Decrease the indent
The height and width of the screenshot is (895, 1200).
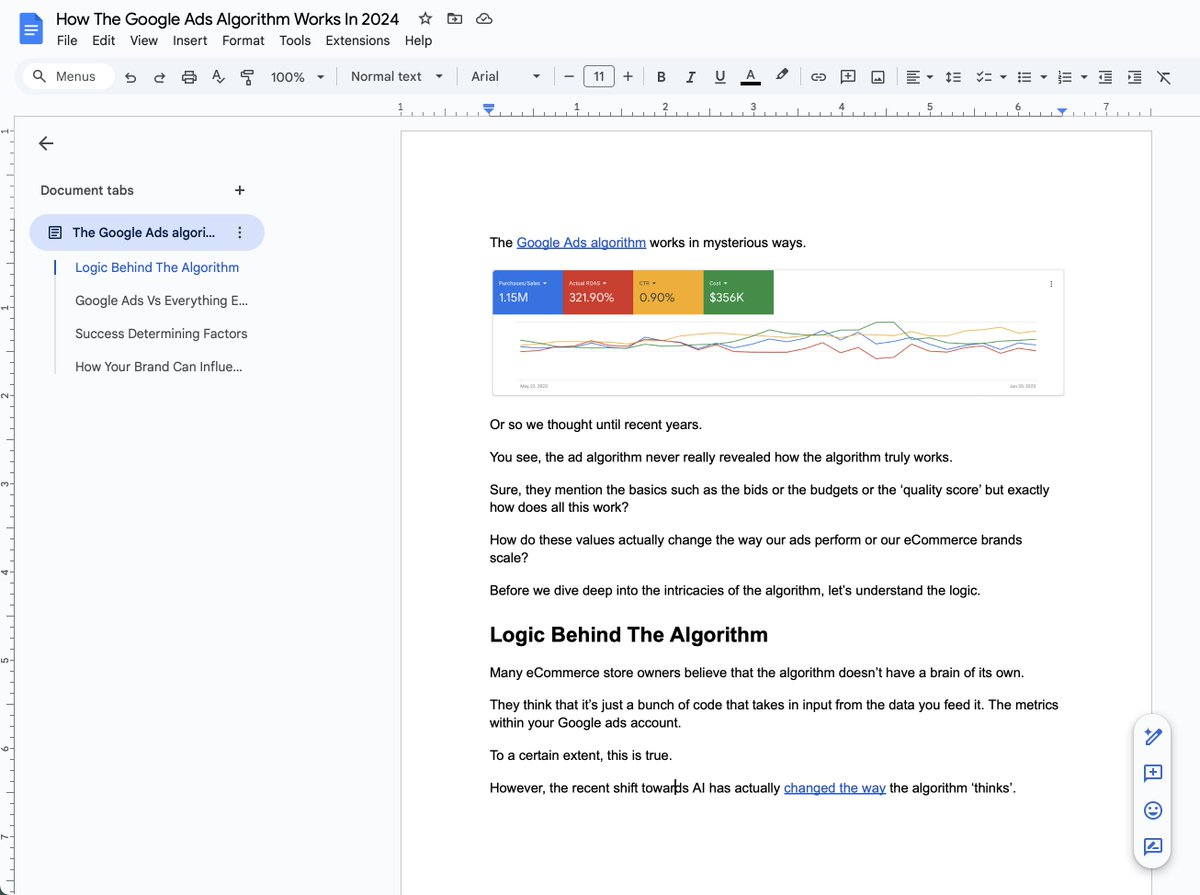click(1105, 77)
